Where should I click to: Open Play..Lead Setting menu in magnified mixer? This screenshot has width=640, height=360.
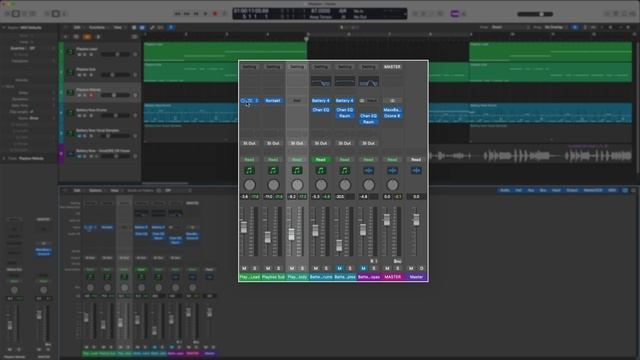[249, 67]
